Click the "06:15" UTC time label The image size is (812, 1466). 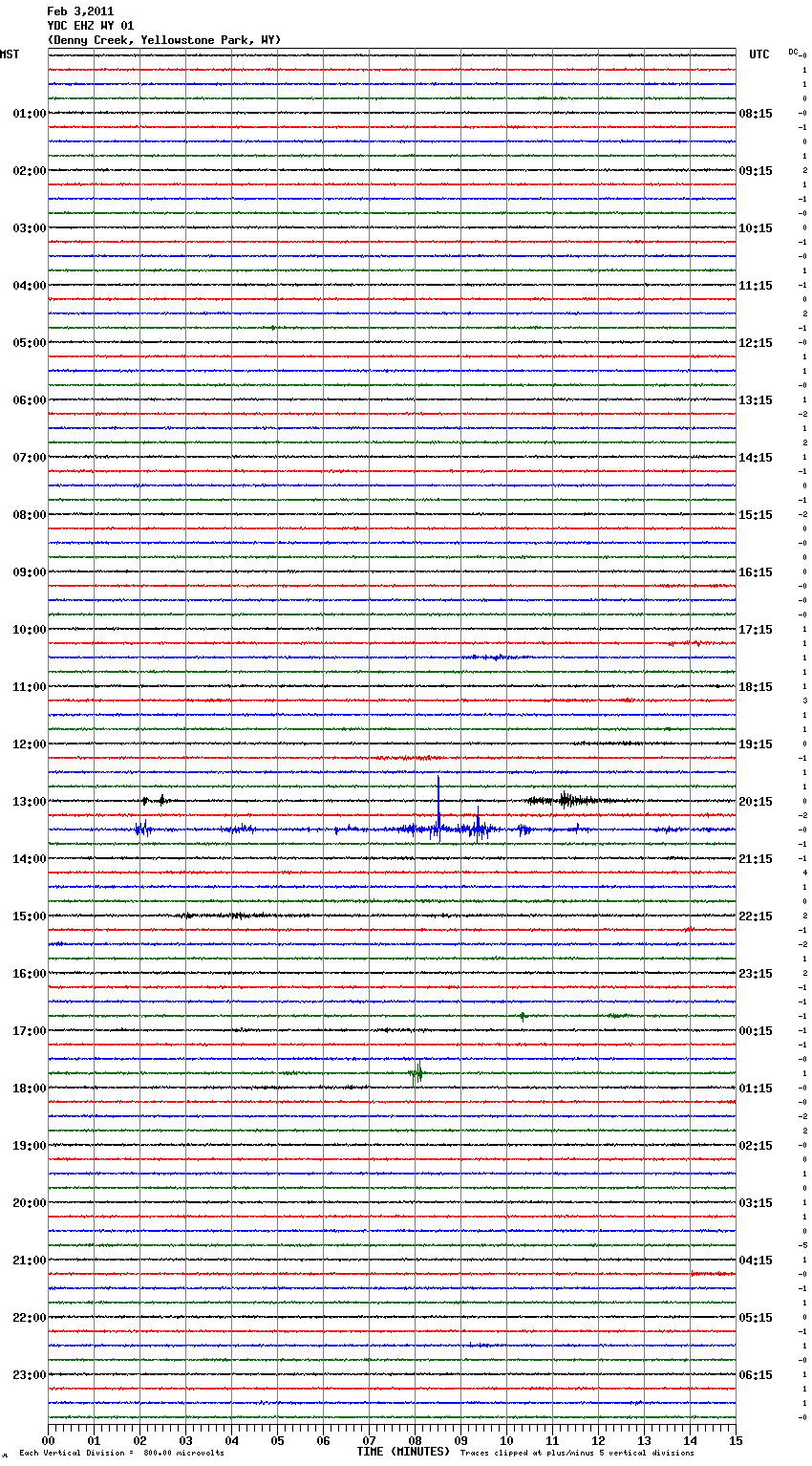[756, 1375]
